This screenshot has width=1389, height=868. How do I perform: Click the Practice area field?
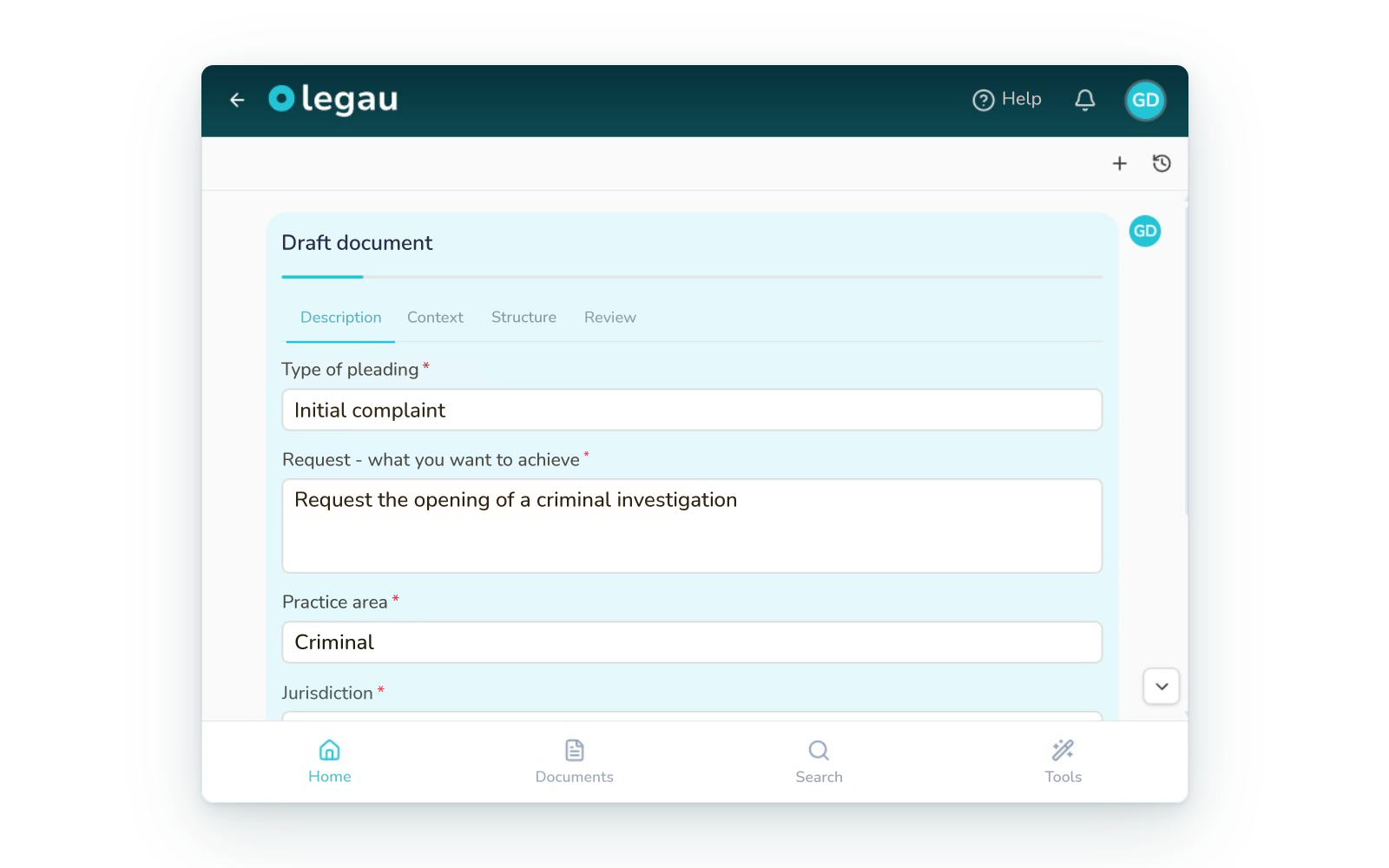(692, 642)
